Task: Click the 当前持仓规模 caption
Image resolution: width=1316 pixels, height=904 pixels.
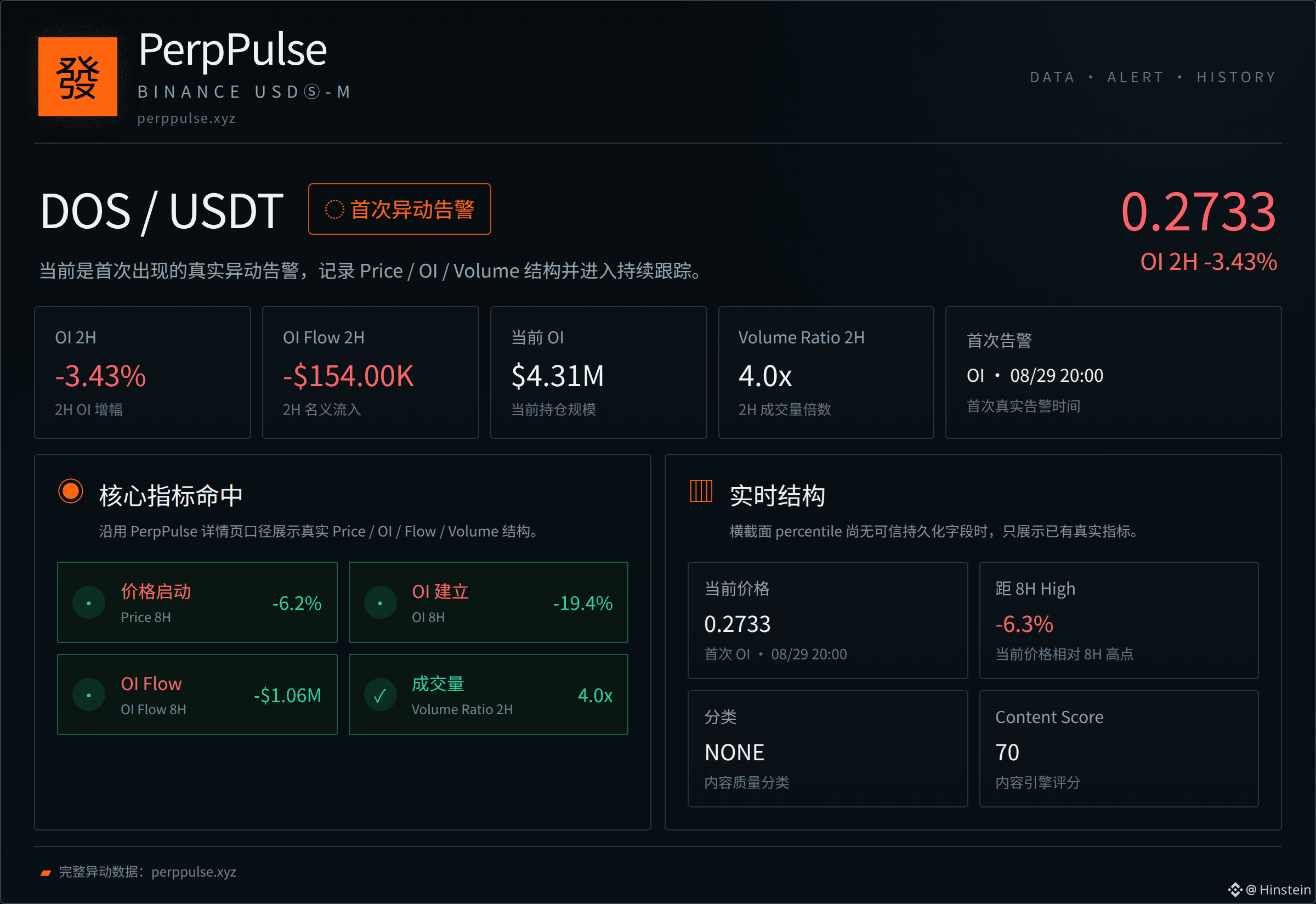Action: pyautogui.click(x=553, y=409)
